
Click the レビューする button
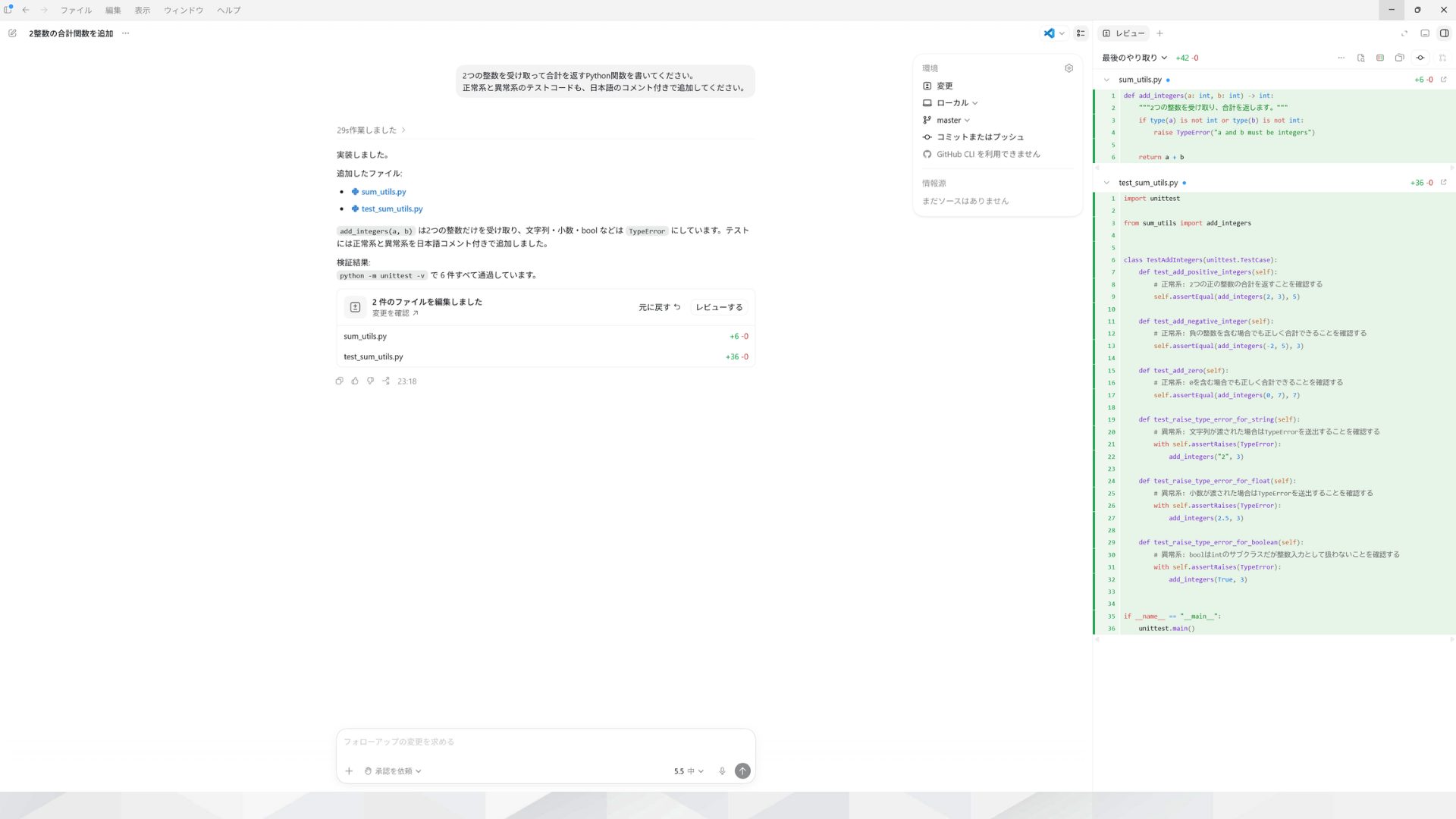[x=719, y=307]
